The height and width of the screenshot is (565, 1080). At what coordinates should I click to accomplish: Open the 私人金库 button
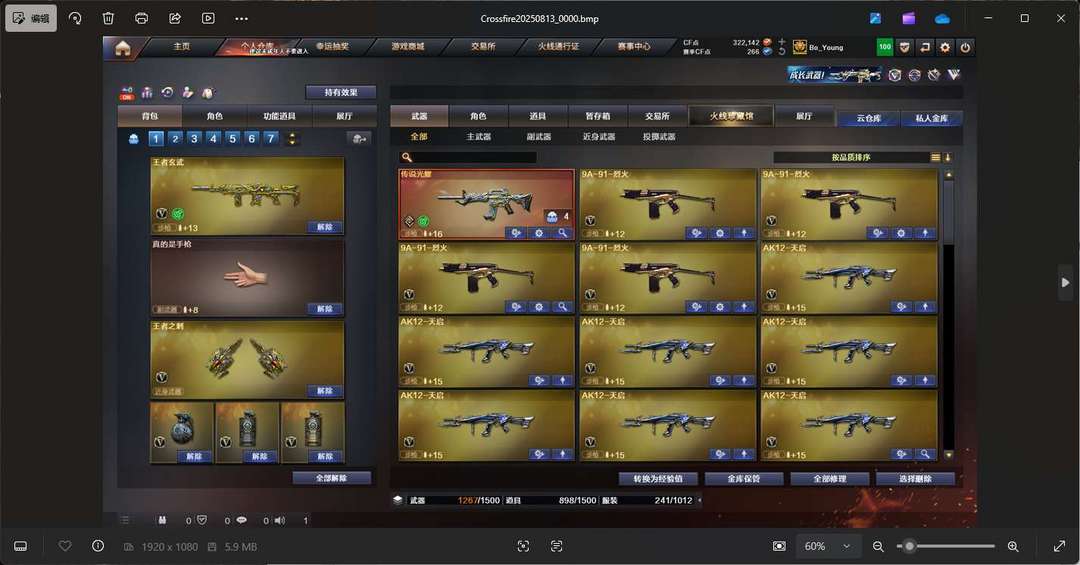click(931, 119)
